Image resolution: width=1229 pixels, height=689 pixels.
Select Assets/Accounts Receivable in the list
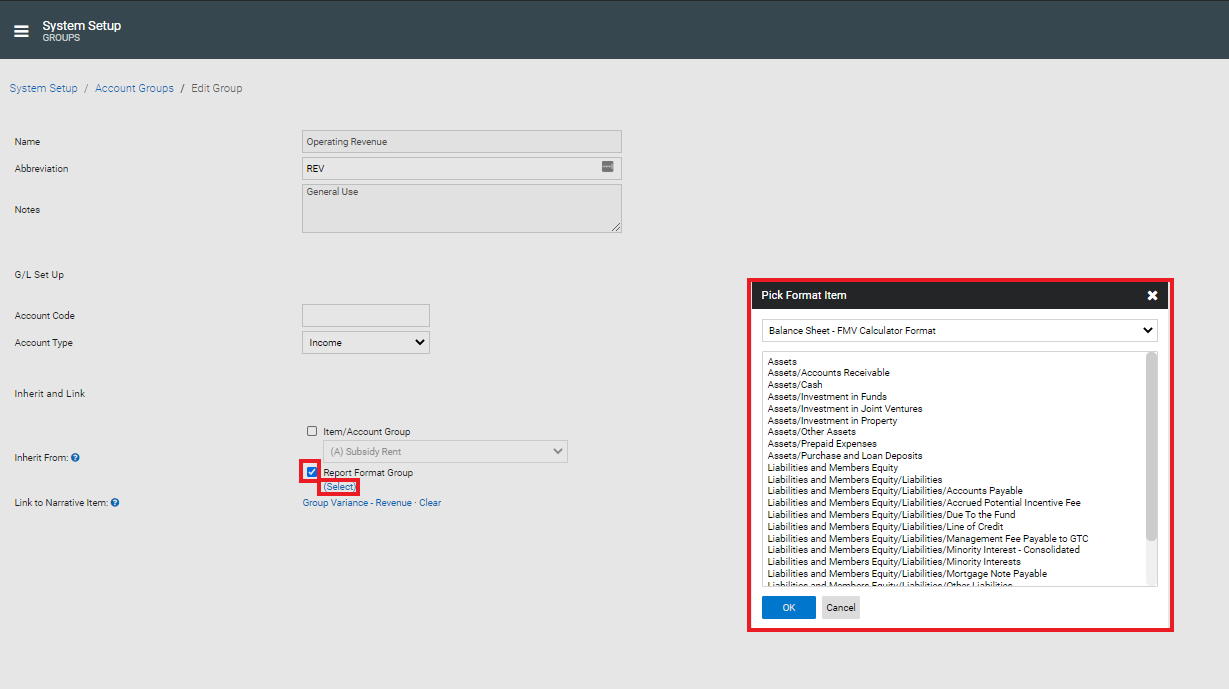point(828,373)
